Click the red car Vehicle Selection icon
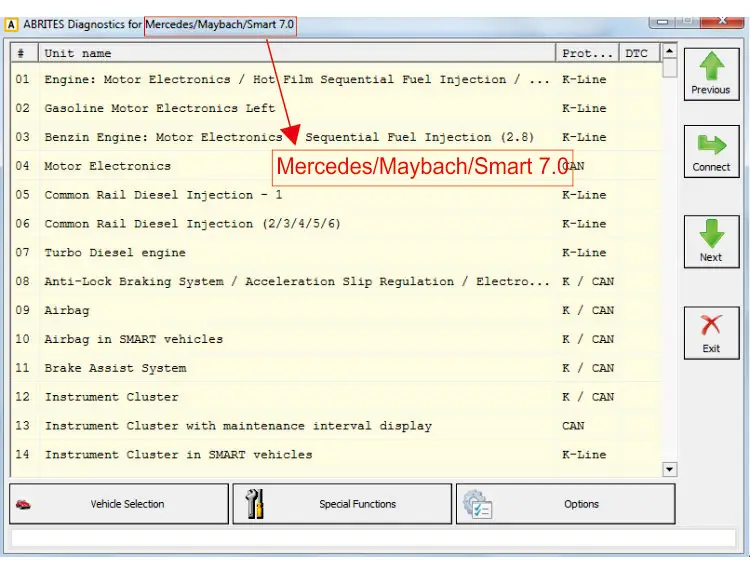 click(x=23, y=504)
